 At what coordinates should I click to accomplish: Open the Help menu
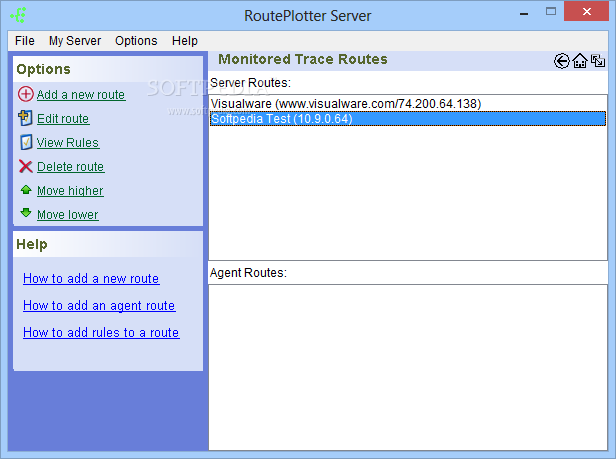[x=185, y=41]
